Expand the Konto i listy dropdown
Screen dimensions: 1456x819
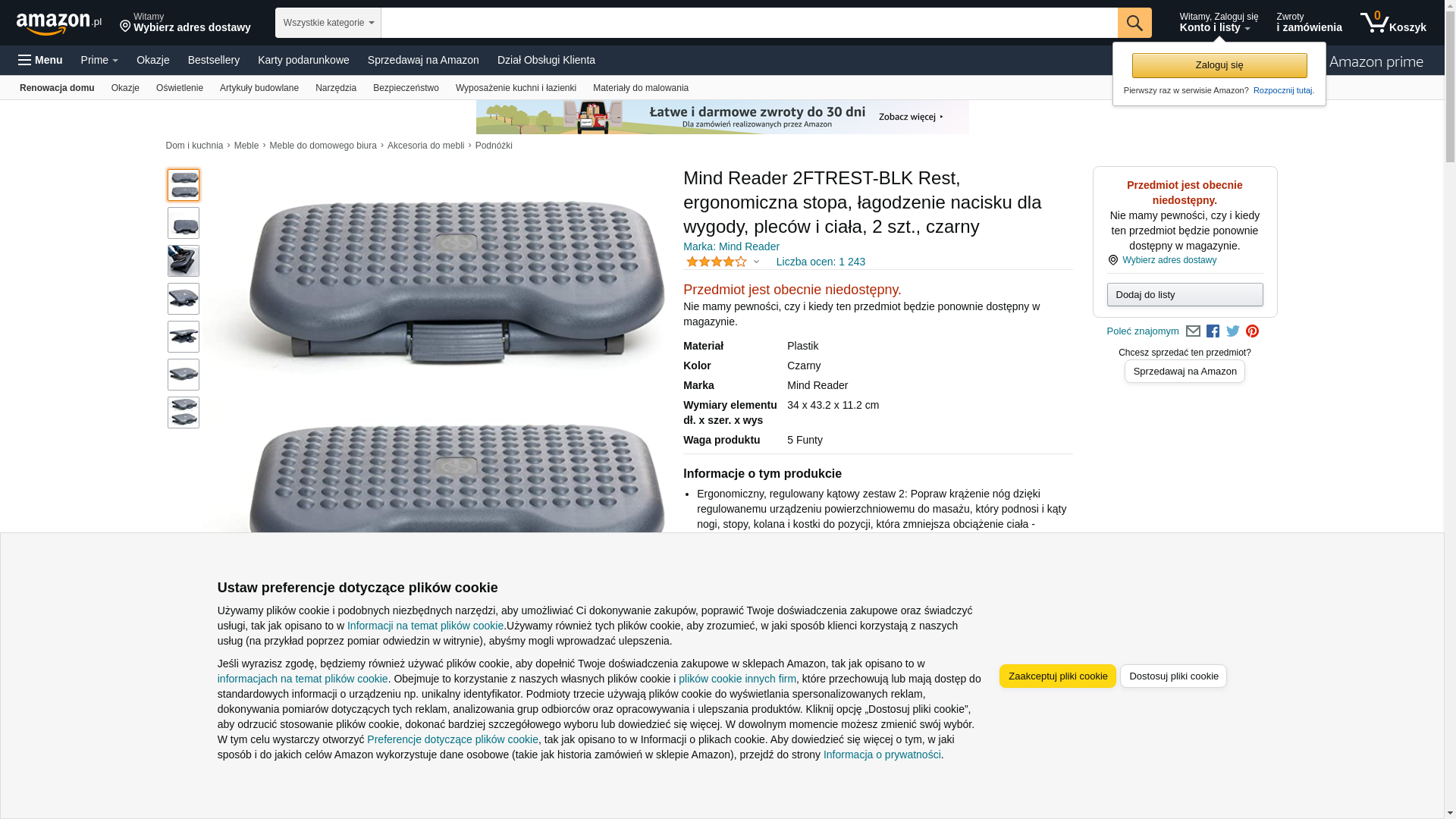tap(1218, 23)
